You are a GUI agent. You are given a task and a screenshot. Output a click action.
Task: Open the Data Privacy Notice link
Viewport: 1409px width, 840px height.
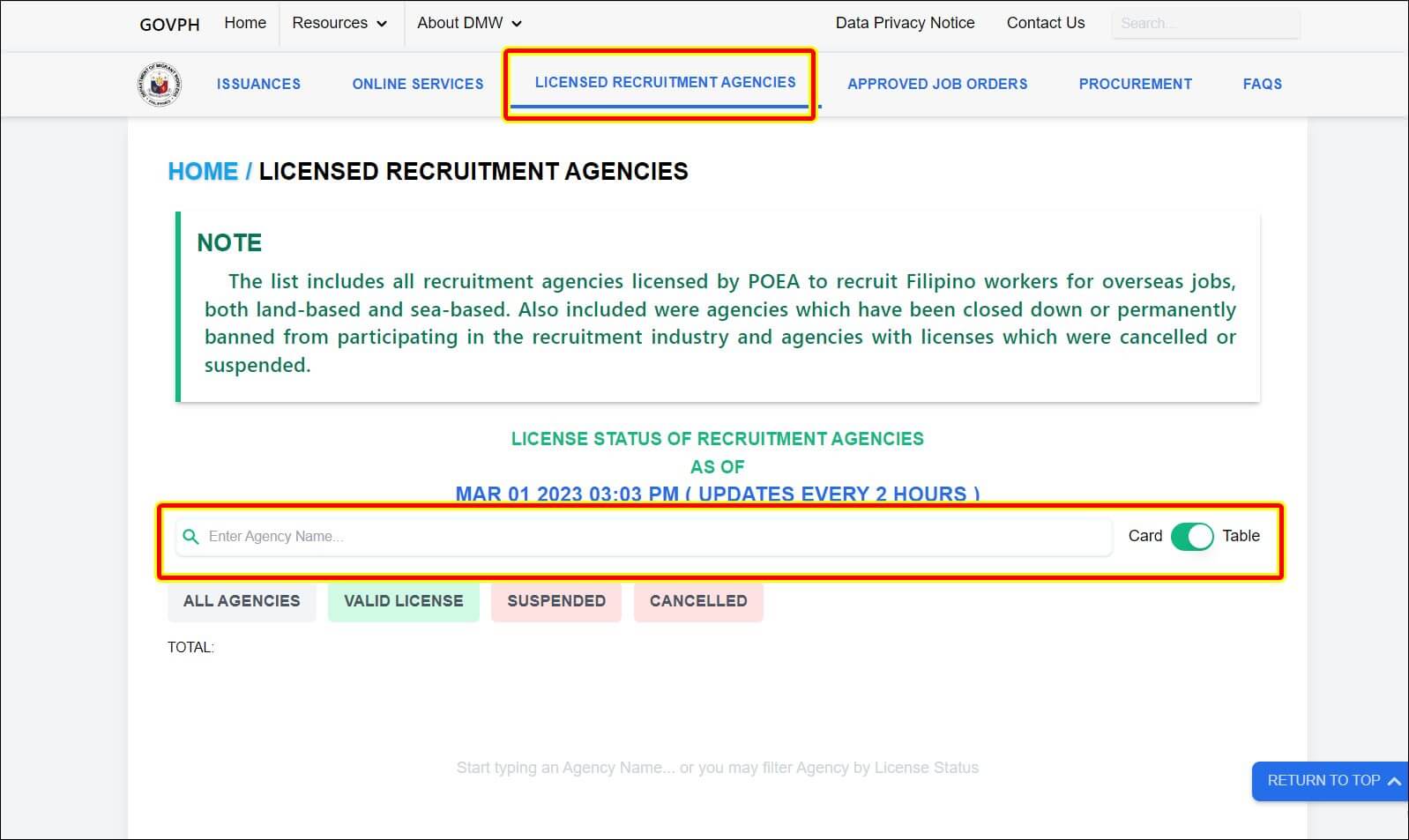point(905,23)
